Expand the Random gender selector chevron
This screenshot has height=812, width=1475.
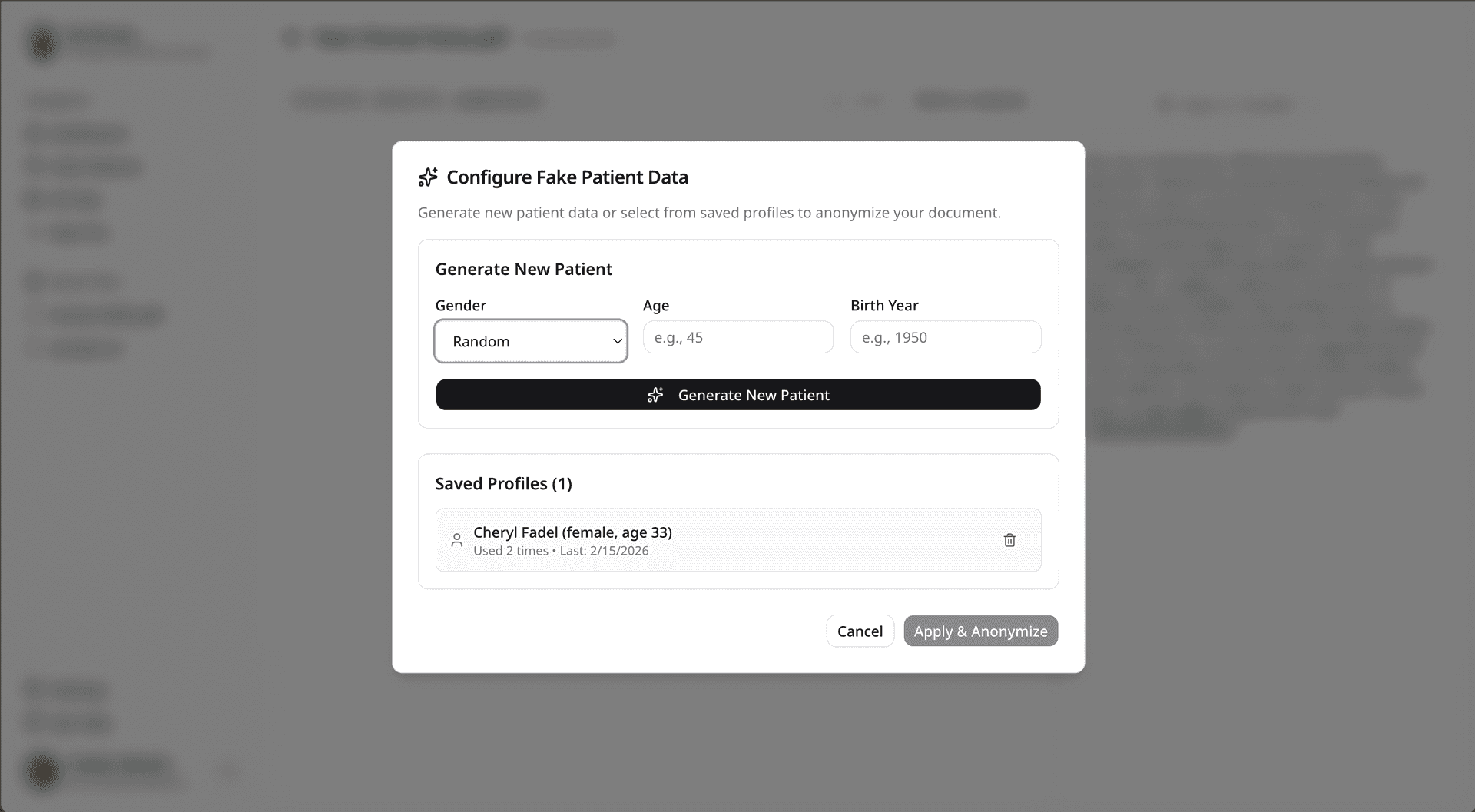point(617,341)
